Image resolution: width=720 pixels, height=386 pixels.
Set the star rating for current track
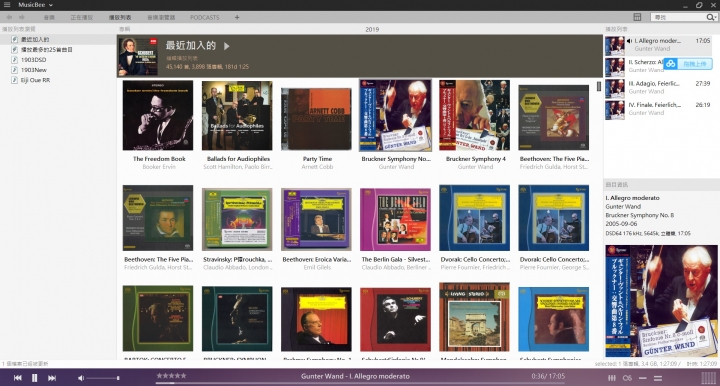[171, 375]
